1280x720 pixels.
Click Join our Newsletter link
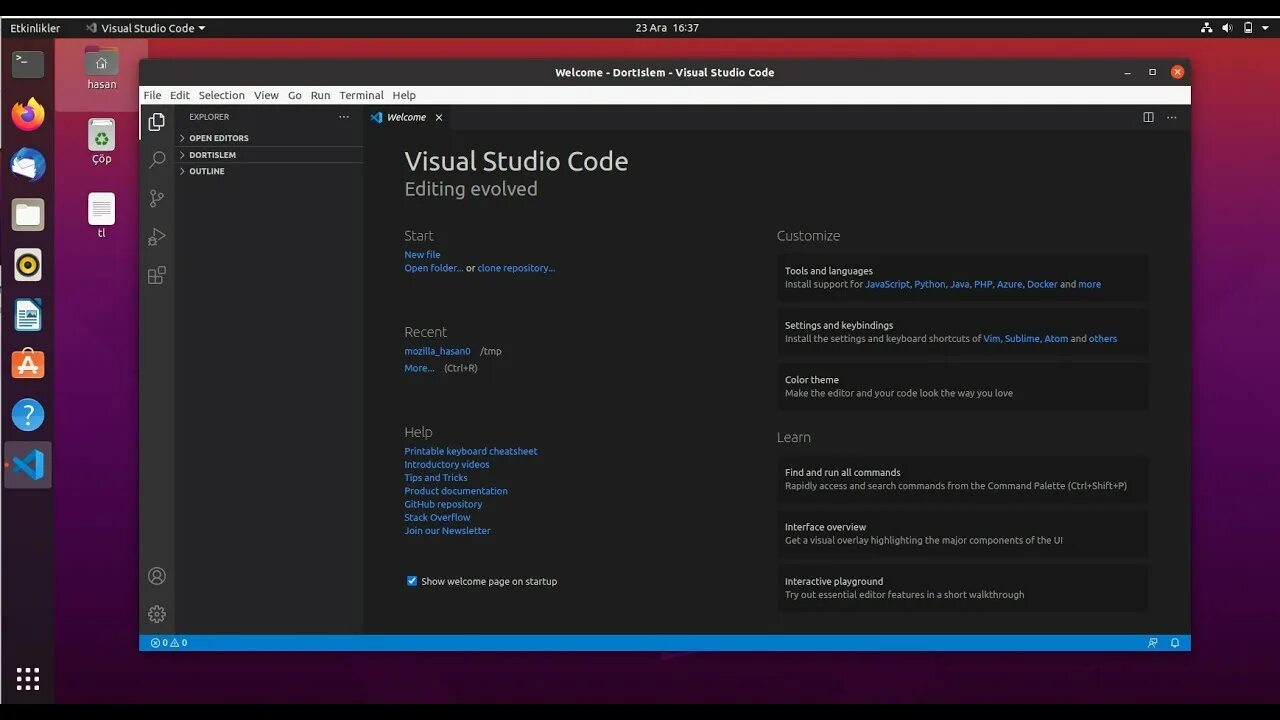447,531
